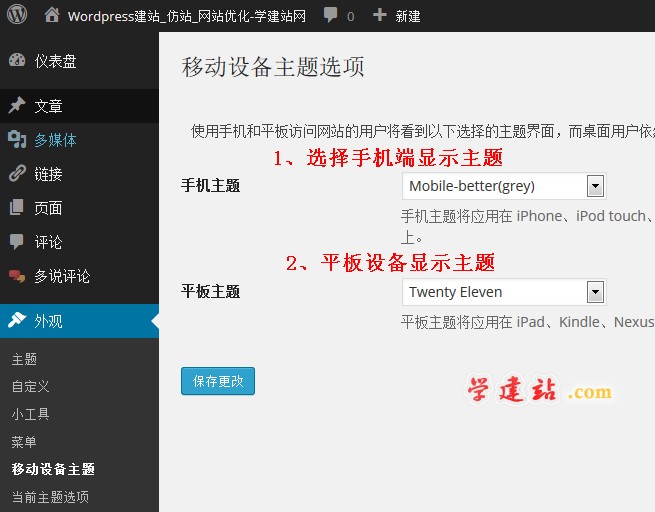Screen dimensions: 655x512
Task: Click the 多媒体 media icon
Action: pyautogui.click(x=17, y=140)
